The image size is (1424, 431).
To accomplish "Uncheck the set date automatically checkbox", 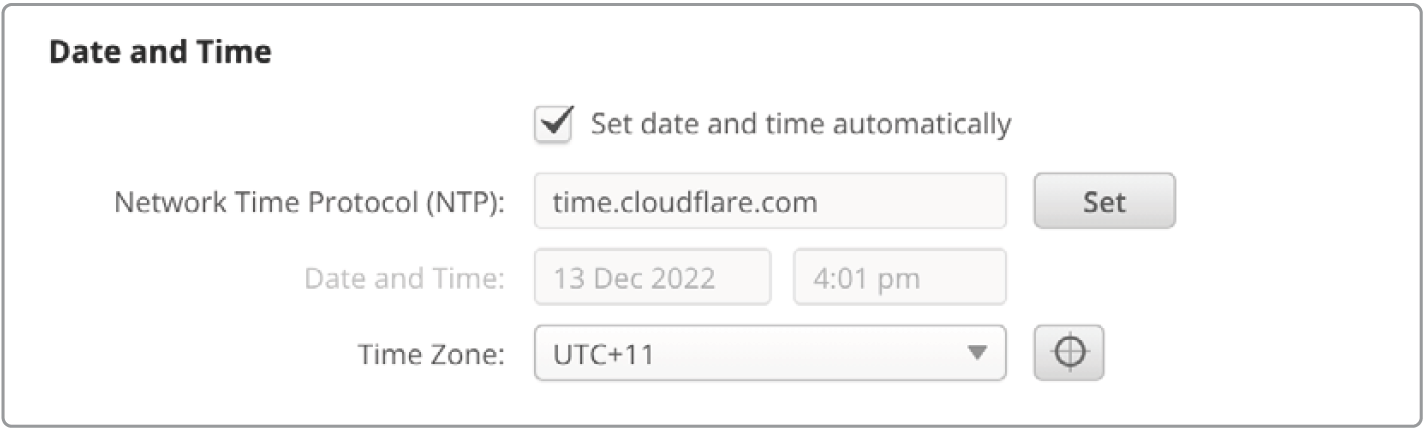I will pos(553,125).
